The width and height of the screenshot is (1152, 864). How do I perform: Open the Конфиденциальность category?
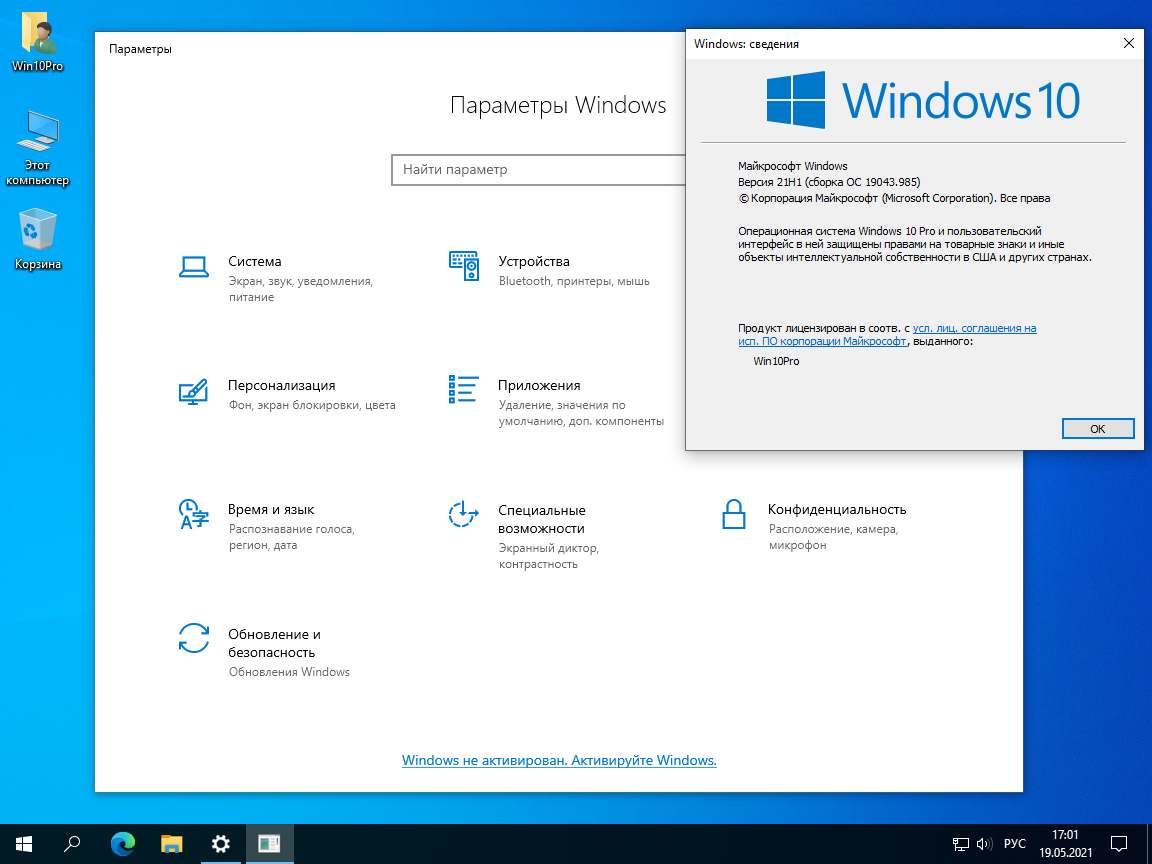(x=814, y=526)
